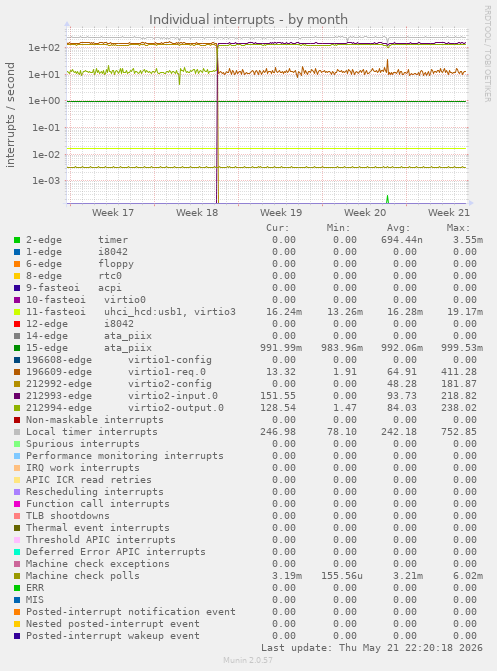The width and height of the screenshot is (497, 671).
Task: Select the Rescheduling interrupts legend label
Action: [x=95, y=492]
